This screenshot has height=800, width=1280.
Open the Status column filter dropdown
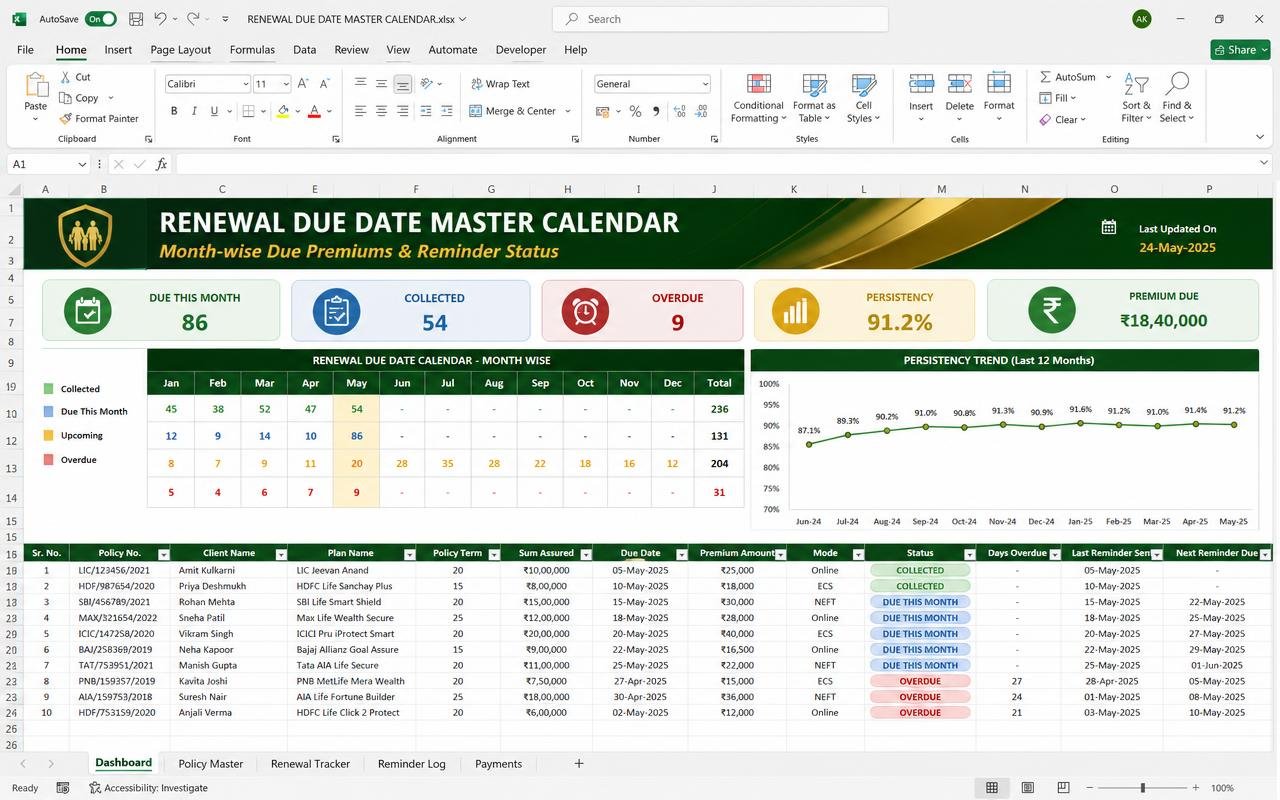pyautogui.click(x=969, y=554)
